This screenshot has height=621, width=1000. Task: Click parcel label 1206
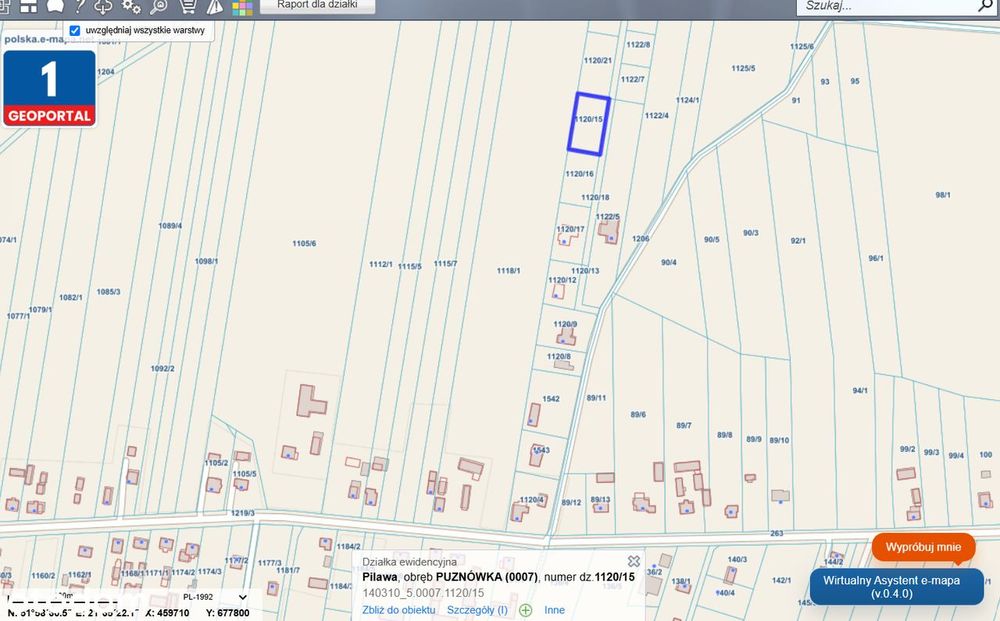pos(641,239)
